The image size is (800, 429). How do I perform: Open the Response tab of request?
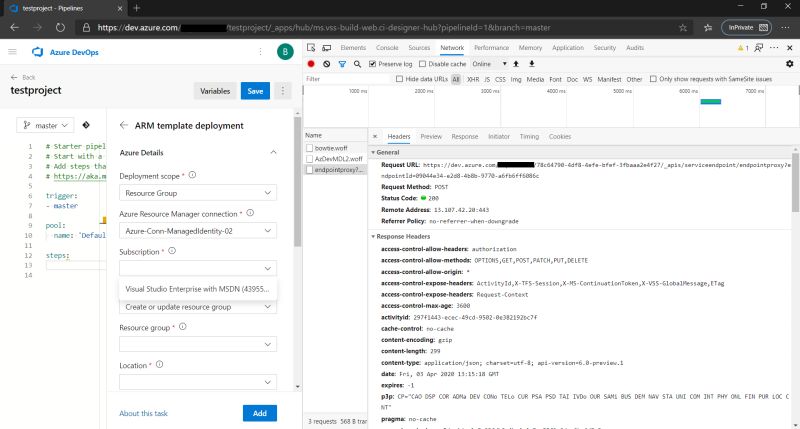pyautogui.click(x=465, y=136)
